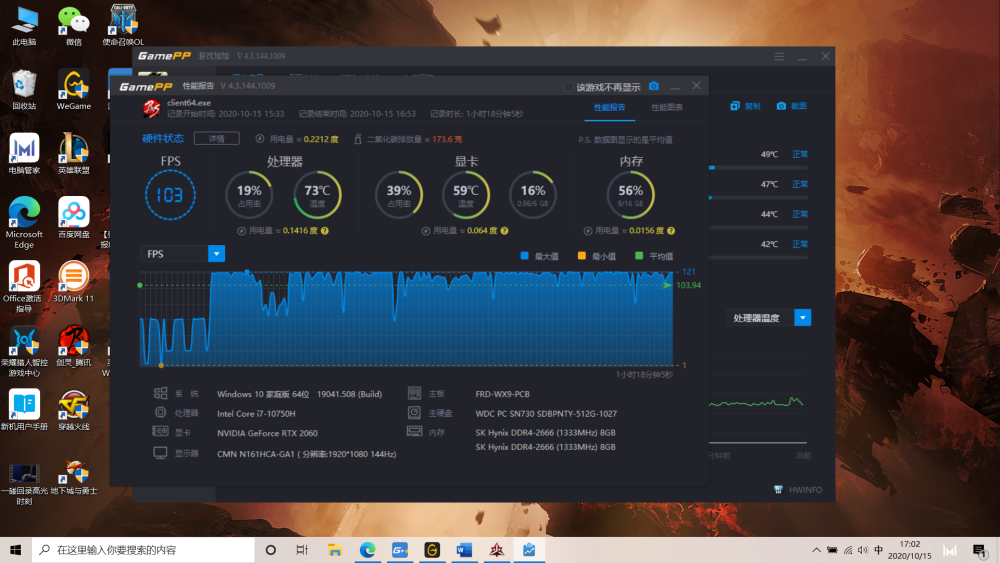Select the Office激活指导 desktop icon
This screenshot has width=1000, height=563.
[x=24, y=287]
